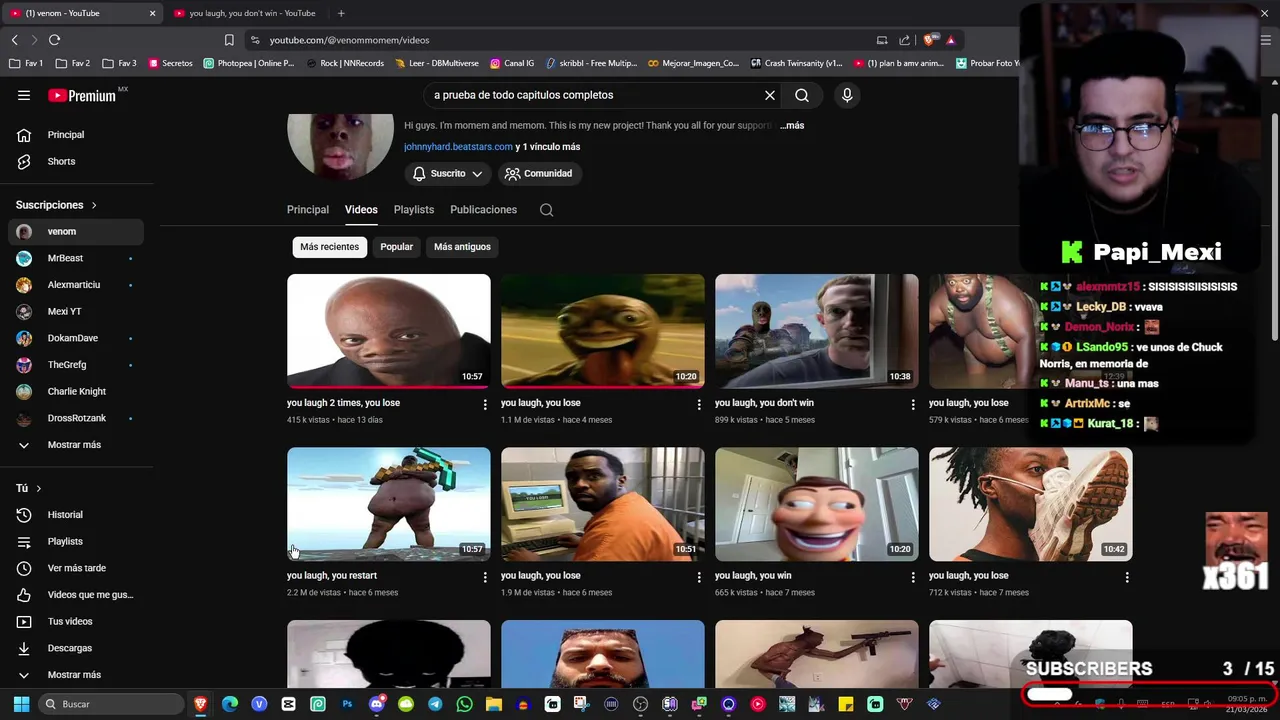1280x720 pixels.
Task: Open menu for "you laugh 2 times, you lose"
Action: click(x=485, y=404)
